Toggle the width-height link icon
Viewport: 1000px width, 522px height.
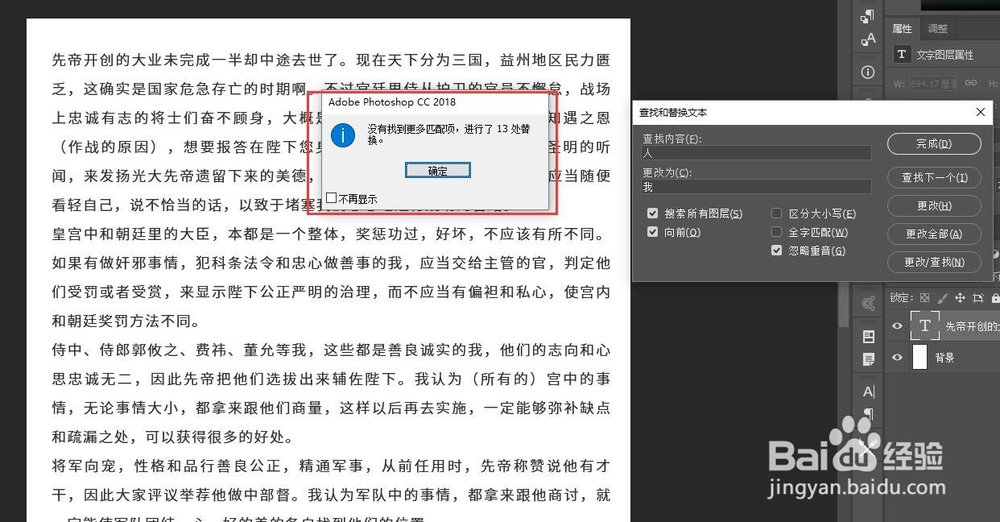(971, 83)
